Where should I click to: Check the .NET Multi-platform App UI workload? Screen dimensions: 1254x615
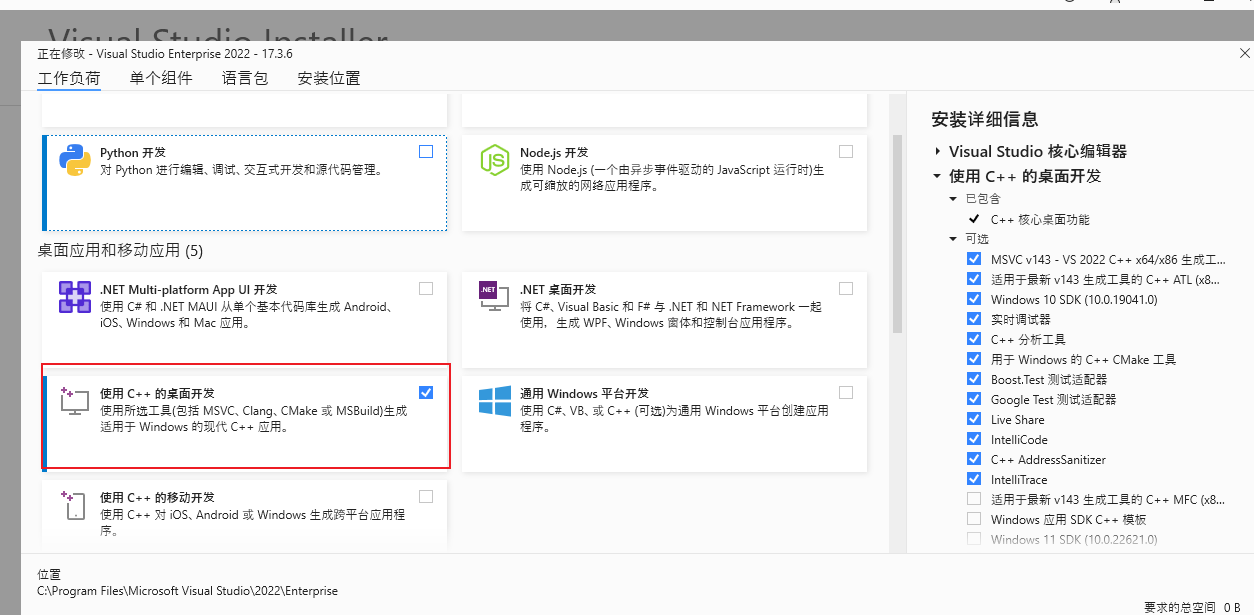point(426,288)
